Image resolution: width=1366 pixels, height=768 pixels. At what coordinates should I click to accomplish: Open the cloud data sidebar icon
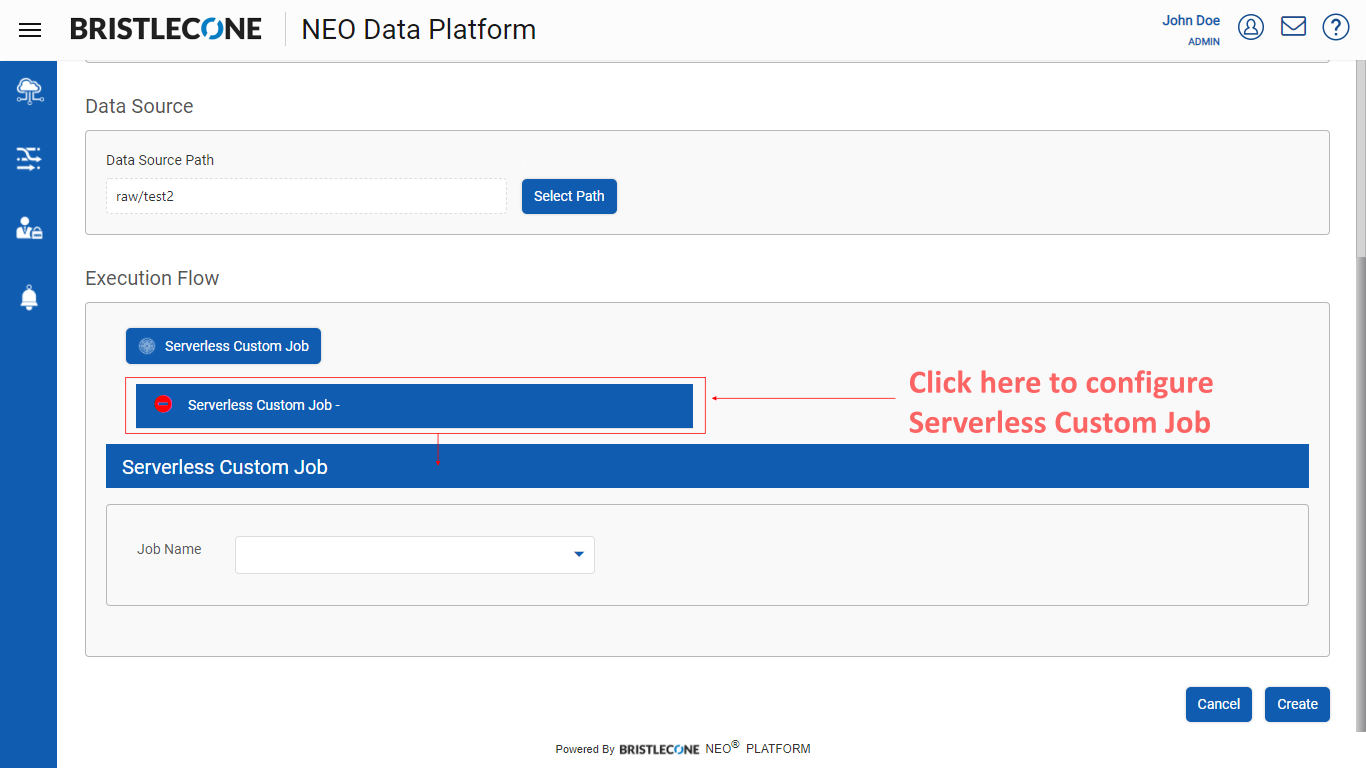(29, 91)
